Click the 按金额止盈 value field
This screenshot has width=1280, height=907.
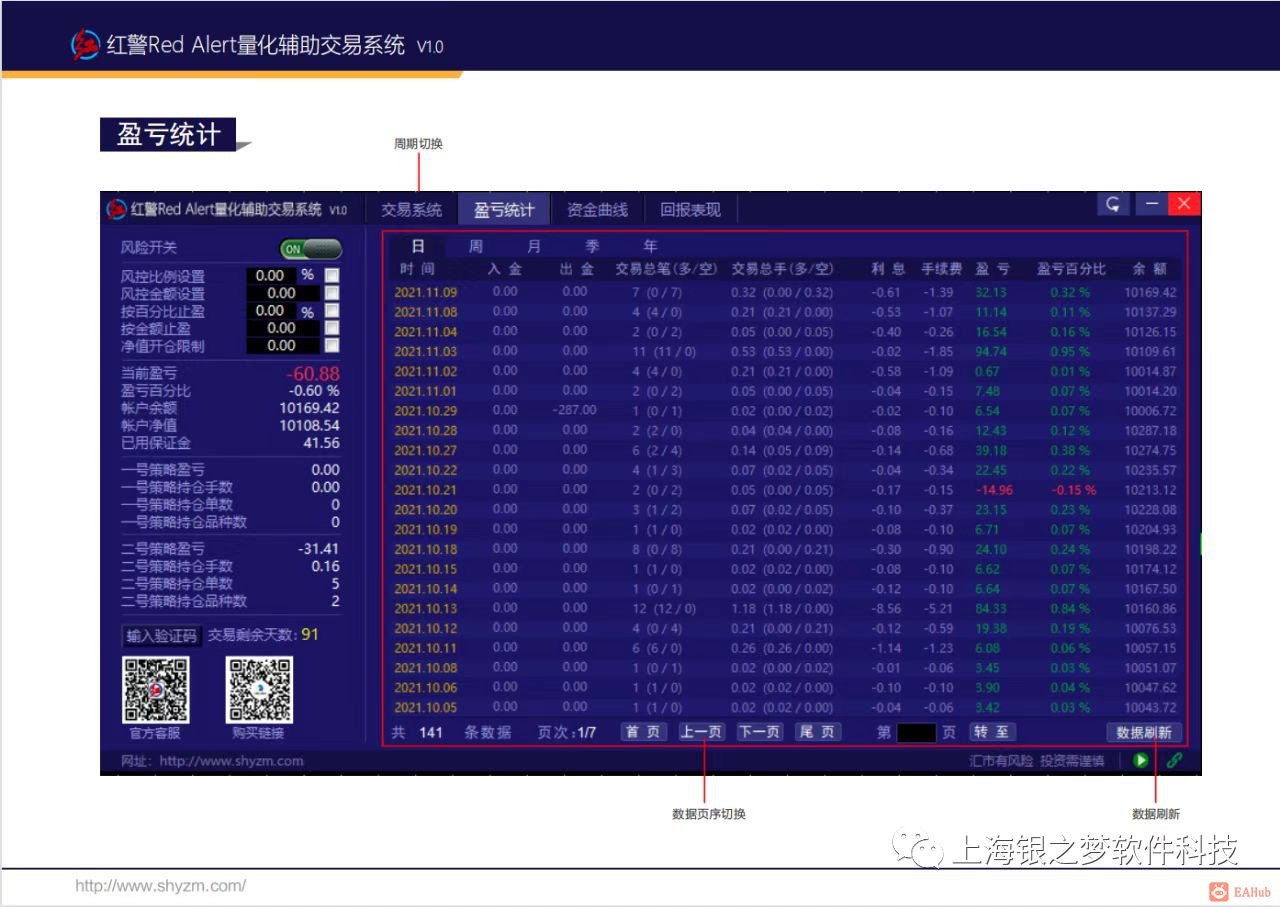282,328
